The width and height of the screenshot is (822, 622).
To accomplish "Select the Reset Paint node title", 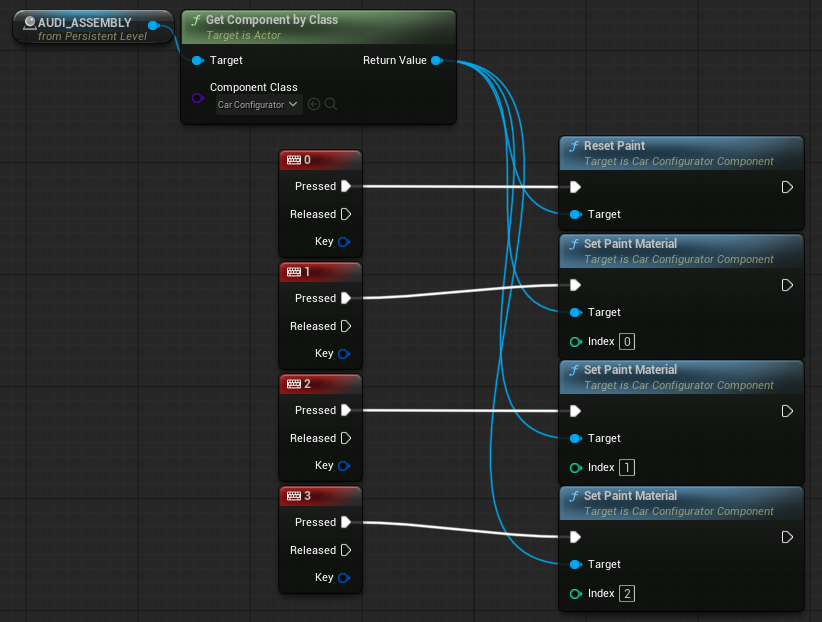I will (x=614, y=146).
